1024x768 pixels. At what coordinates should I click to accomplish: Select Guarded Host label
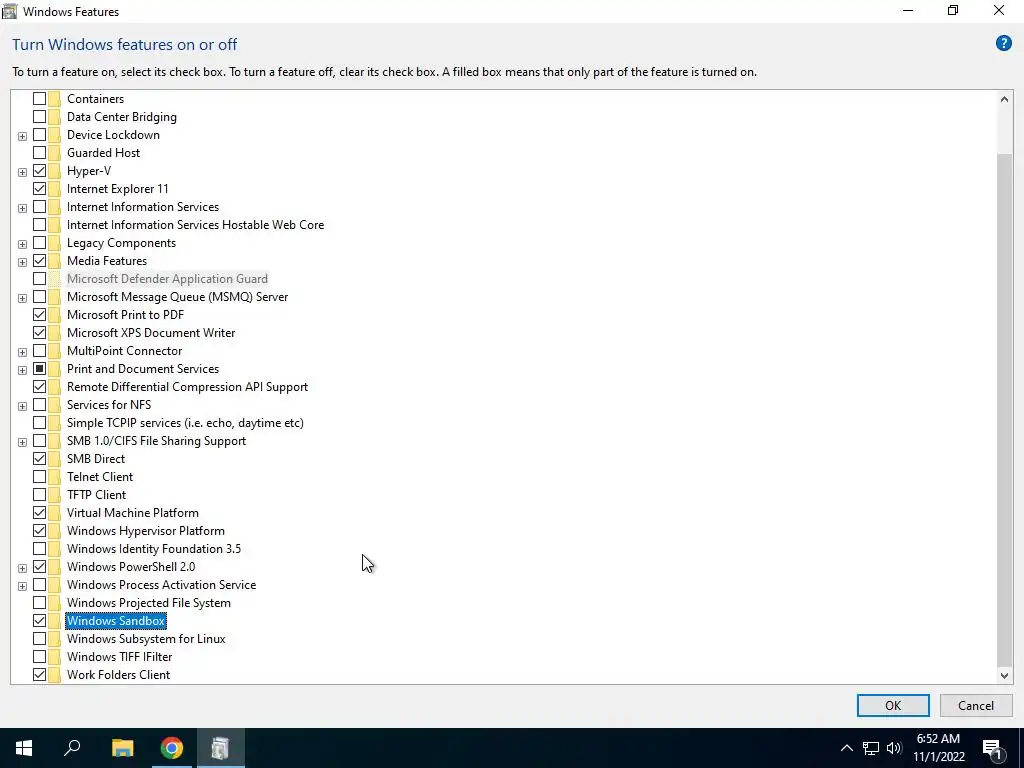pyautogui.click(x=103, y=153)
